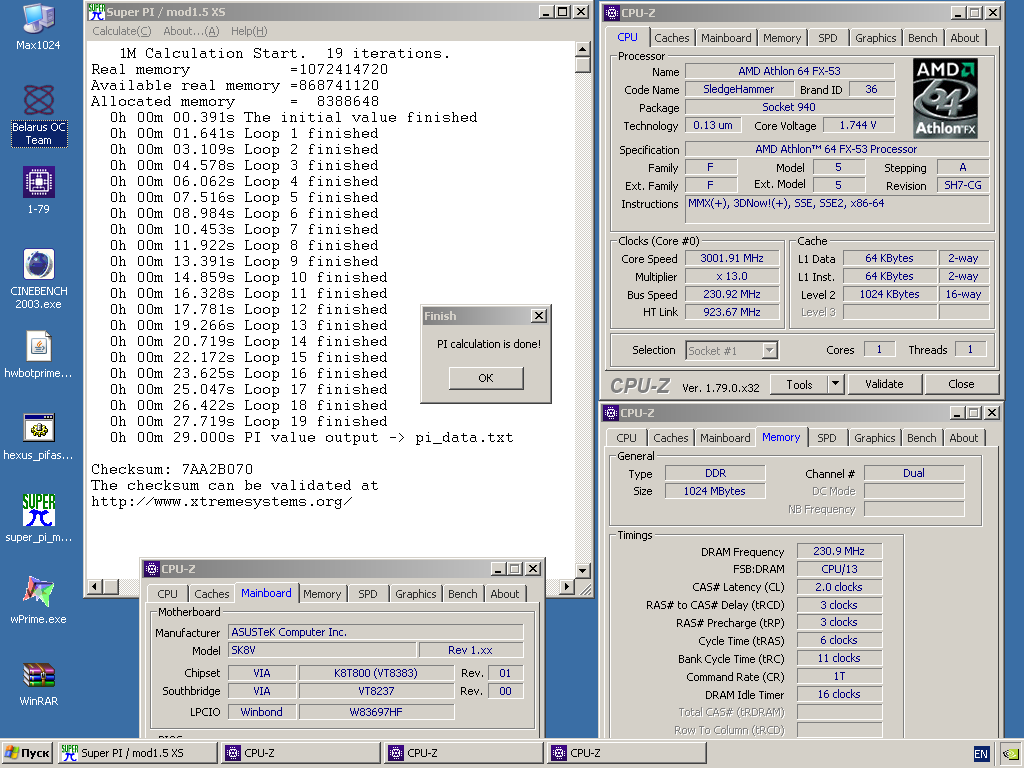Click the CAS# Latency value 2.0 clocks
Viewport: 1024px width, 768px height.
pos(839,588)
